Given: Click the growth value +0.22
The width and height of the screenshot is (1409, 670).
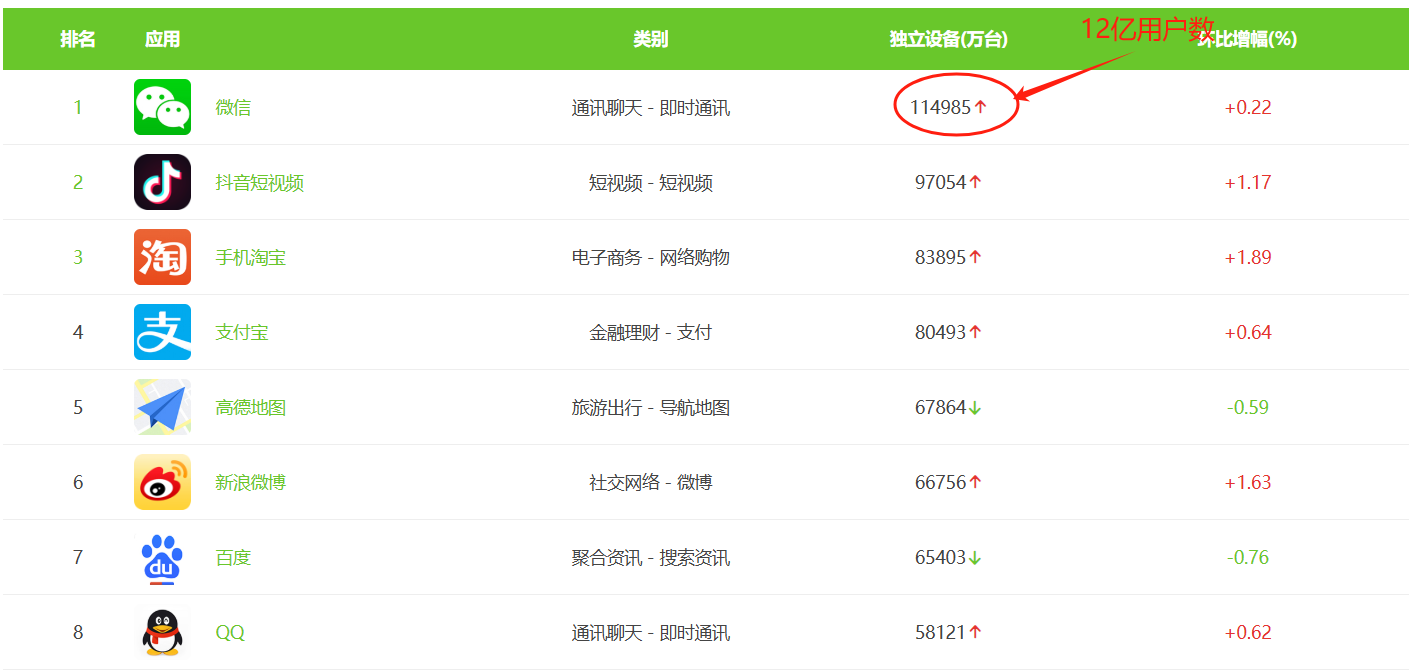Looking at the screenshot, I should (x=1248, y=107).
